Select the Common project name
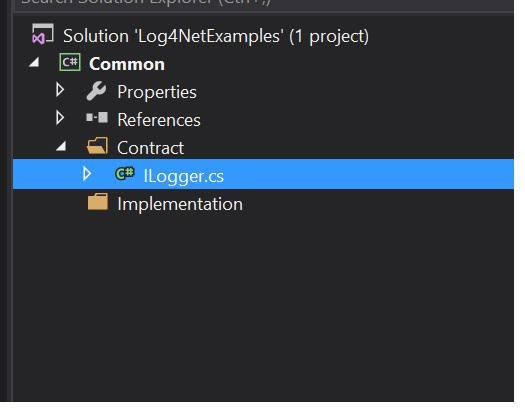 [x=127, y=64]
